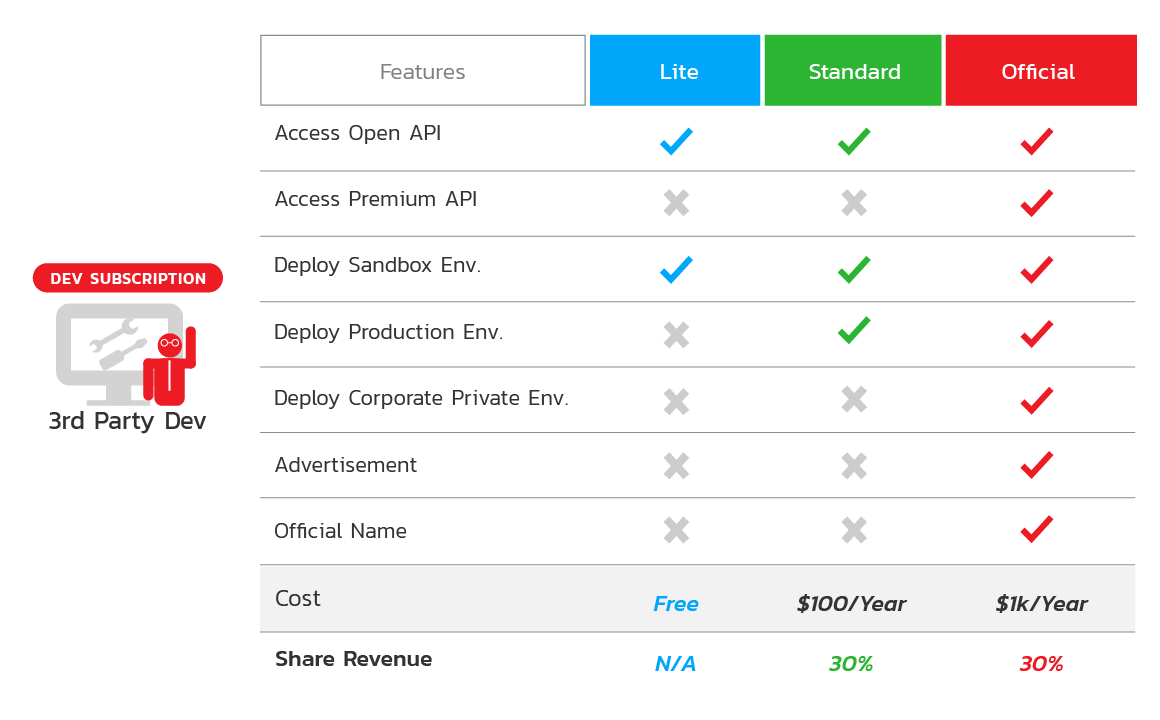Click the red 30% share revenue value
Screen dimensions: 1160x720
(1042, 664)
